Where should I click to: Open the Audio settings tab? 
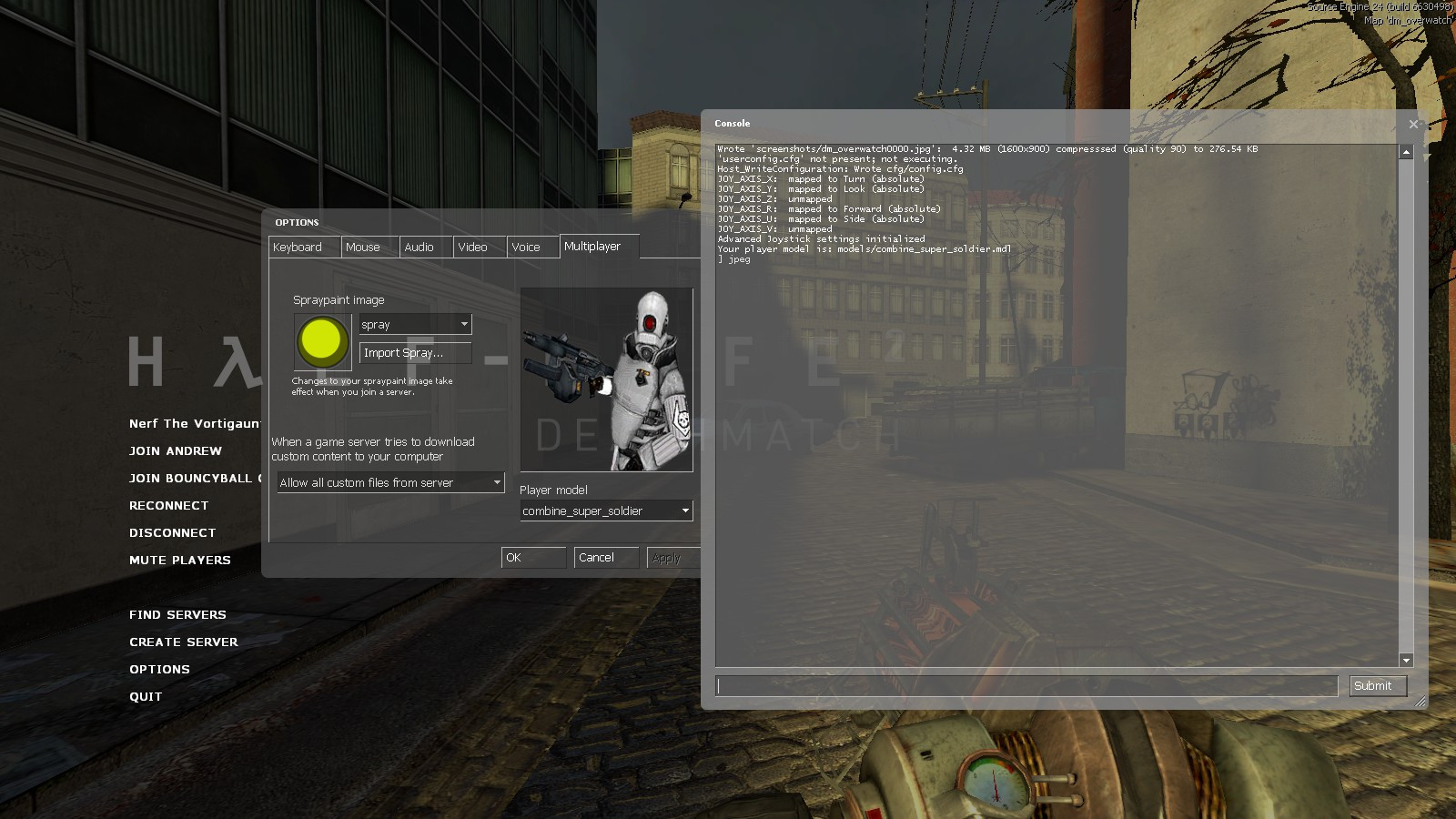pos(420,247)
